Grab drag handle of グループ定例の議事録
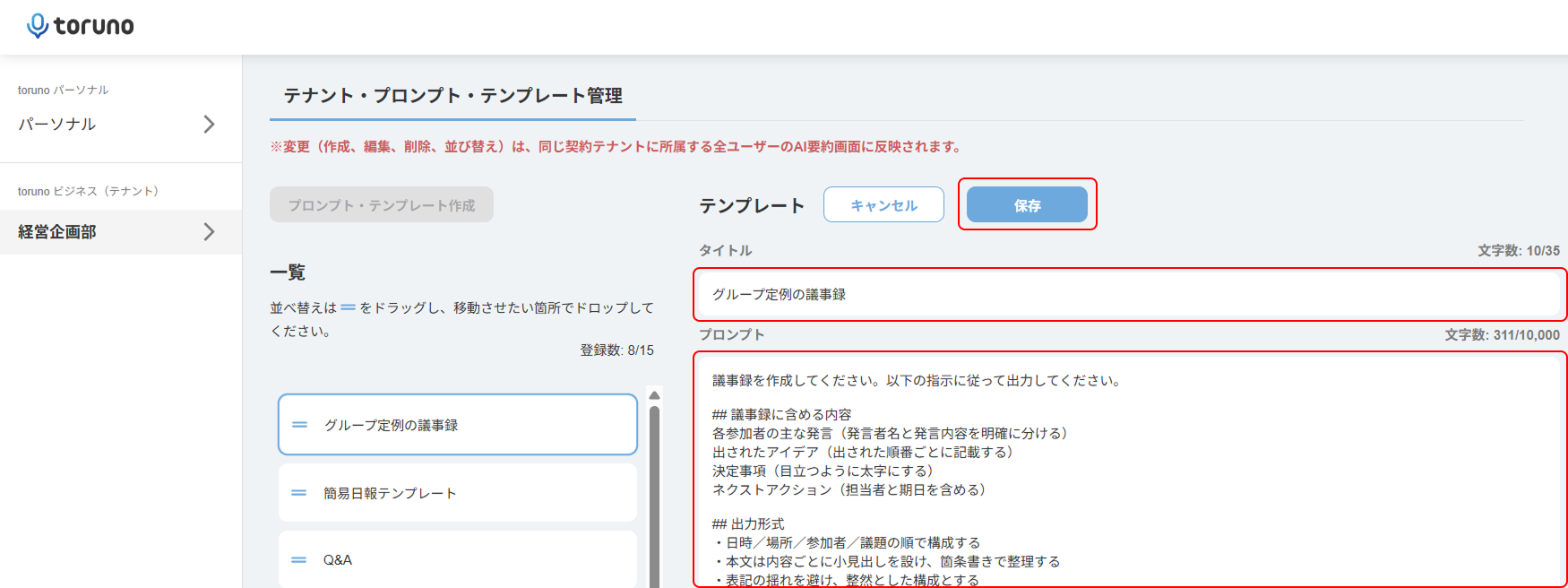 (300, 425)
